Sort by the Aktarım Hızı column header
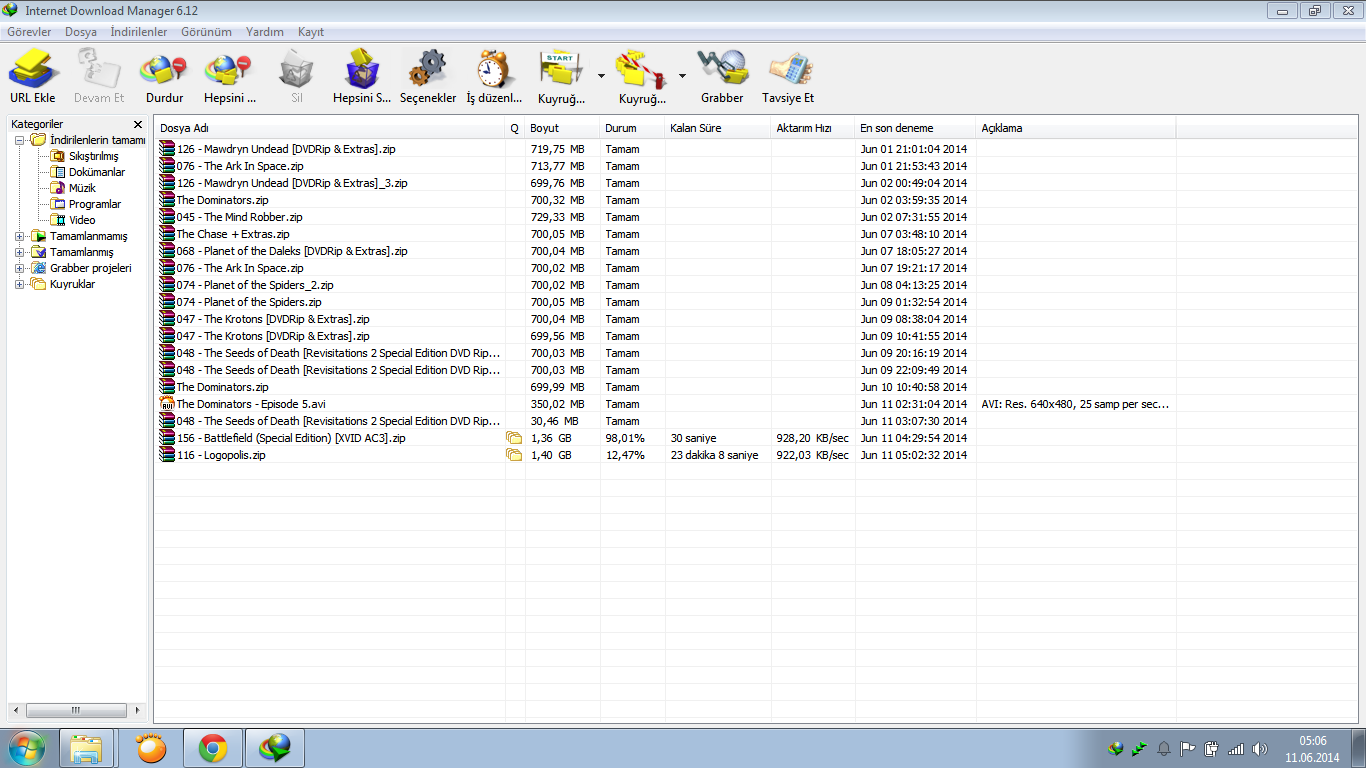Image resolution: width=1366 pixels, height=768 pixels. pos(813,128)
